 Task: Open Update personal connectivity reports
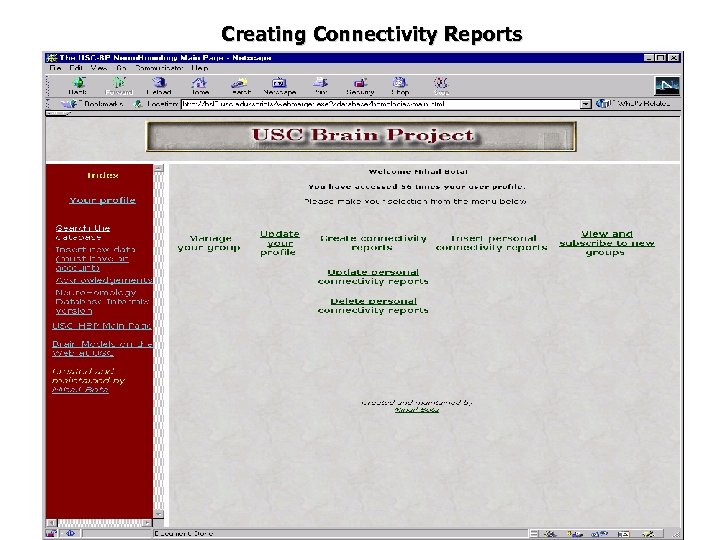(373, 276)
